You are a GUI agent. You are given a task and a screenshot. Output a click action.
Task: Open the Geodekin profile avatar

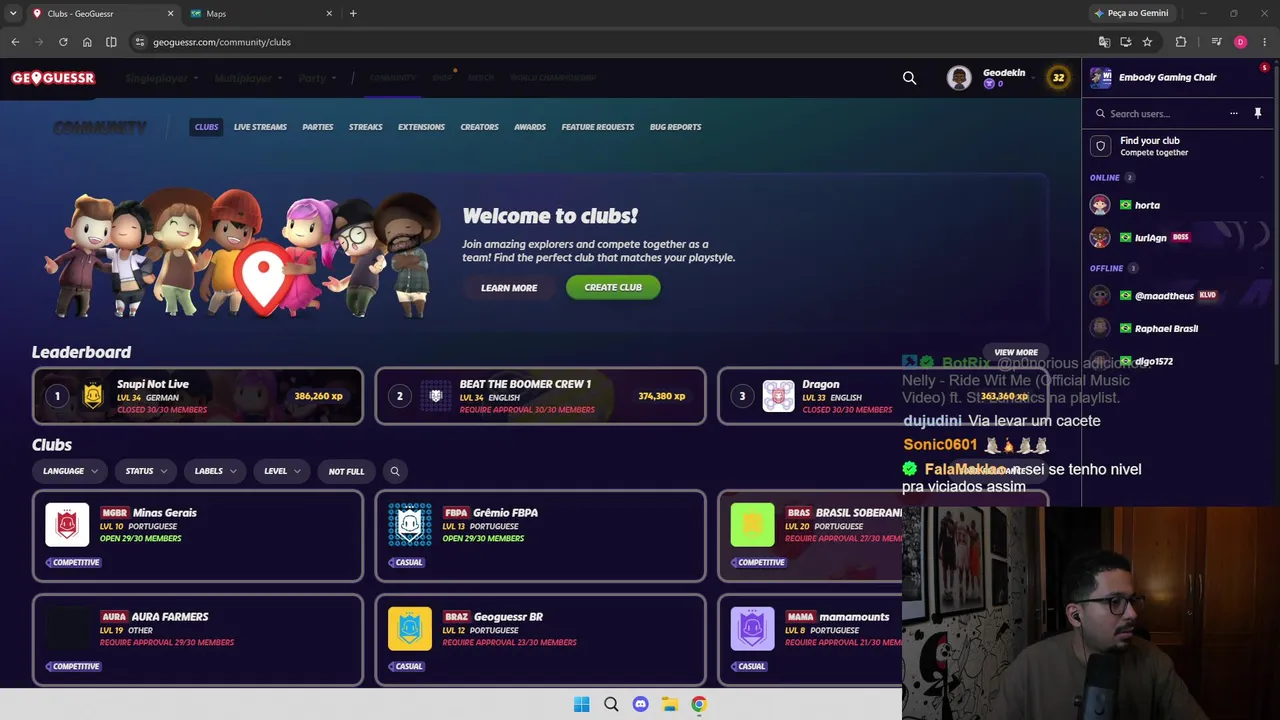pyautogui.click(x=959, y=78)
